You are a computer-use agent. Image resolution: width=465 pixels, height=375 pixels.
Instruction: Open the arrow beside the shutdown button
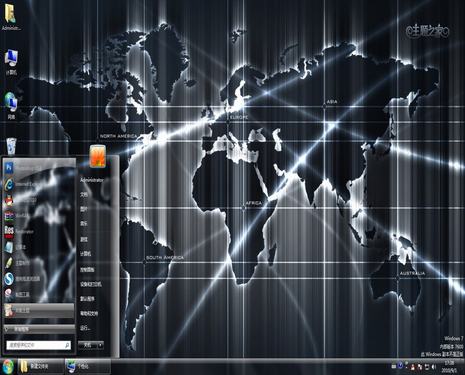101,345
